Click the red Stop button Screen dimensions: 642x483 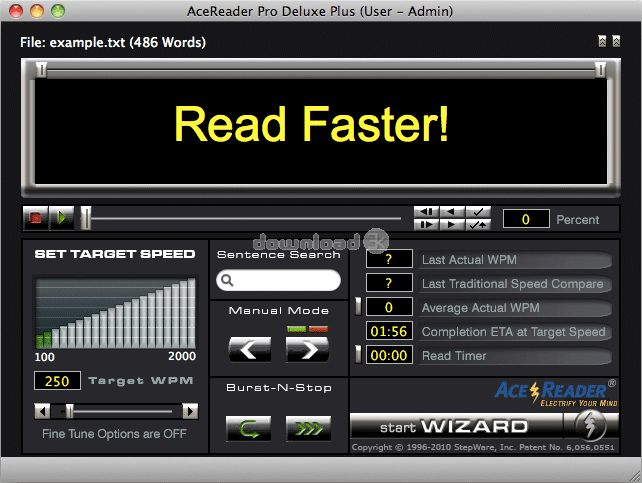tap(37, 217)
